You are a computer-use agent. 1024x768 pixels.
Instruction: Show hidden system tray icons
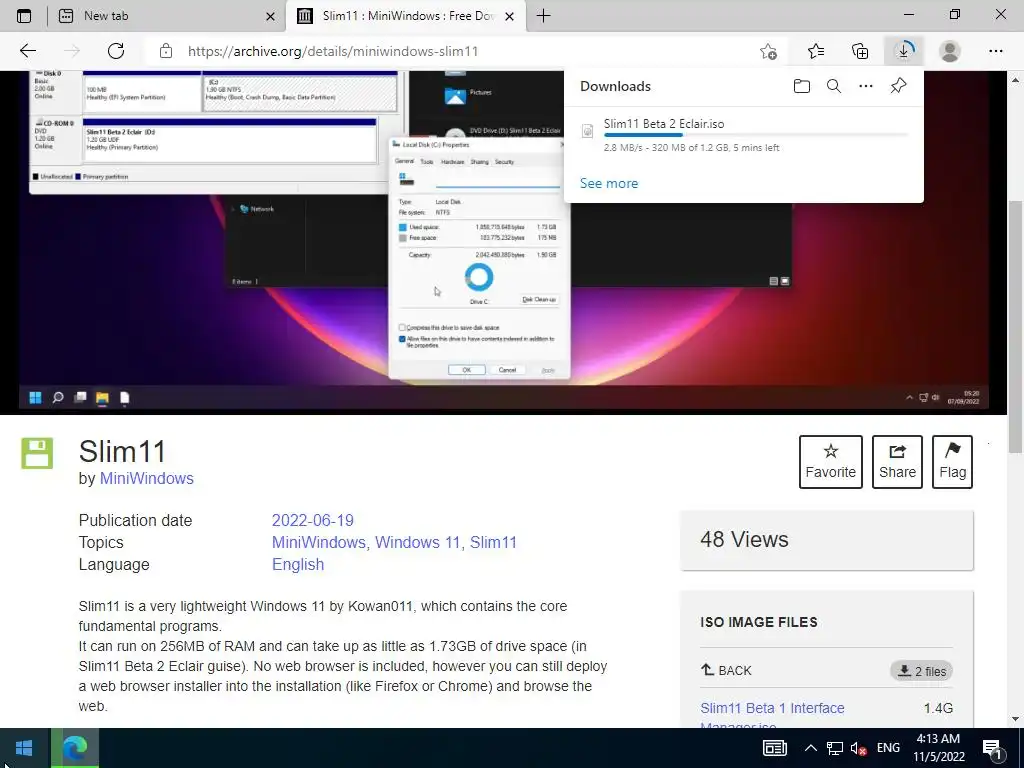pos(810,748)
